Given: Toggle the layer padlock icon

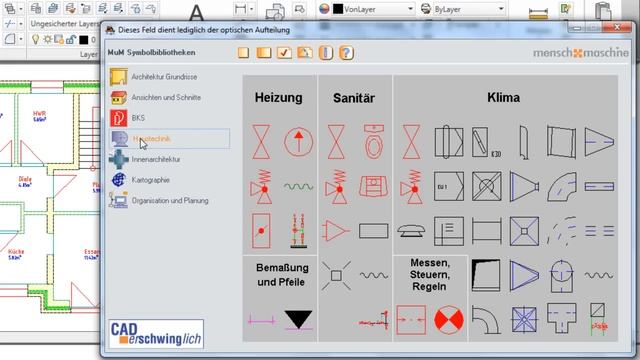Looking at the screenshot, I should (71, 40).
